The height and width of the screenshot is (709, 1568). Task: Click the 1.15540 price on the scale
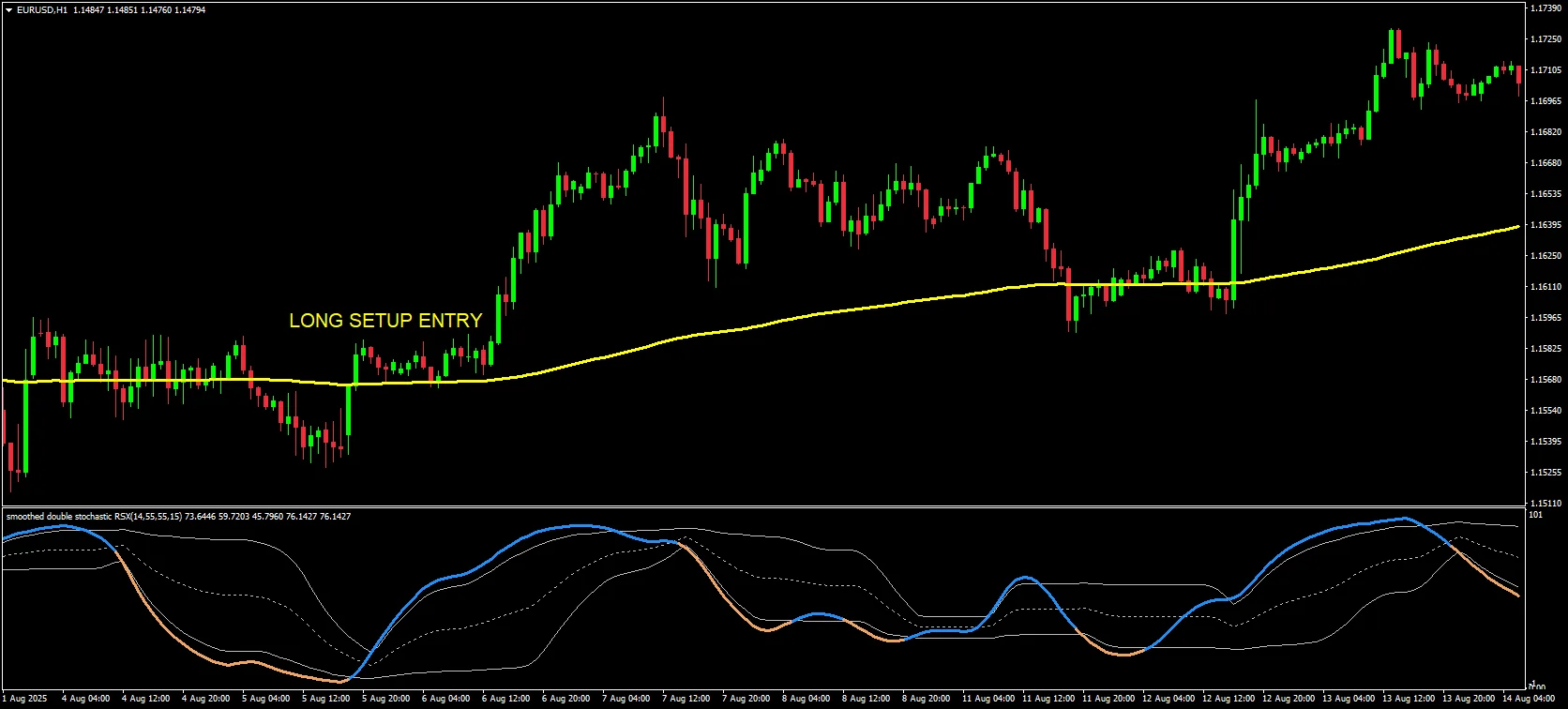pyautogui.click(x=1545, y=411)
